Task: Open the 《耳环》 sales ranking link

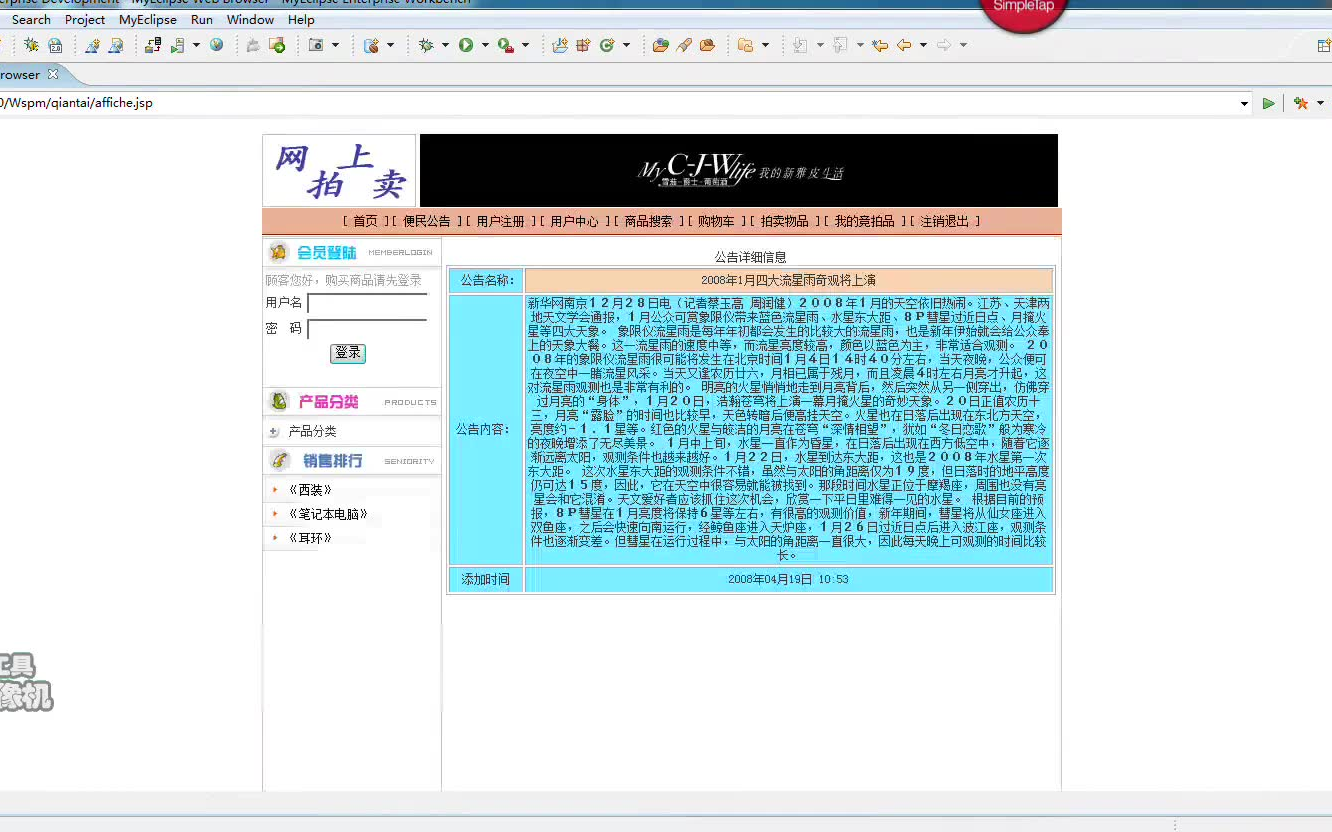Action: coord(309,538)
